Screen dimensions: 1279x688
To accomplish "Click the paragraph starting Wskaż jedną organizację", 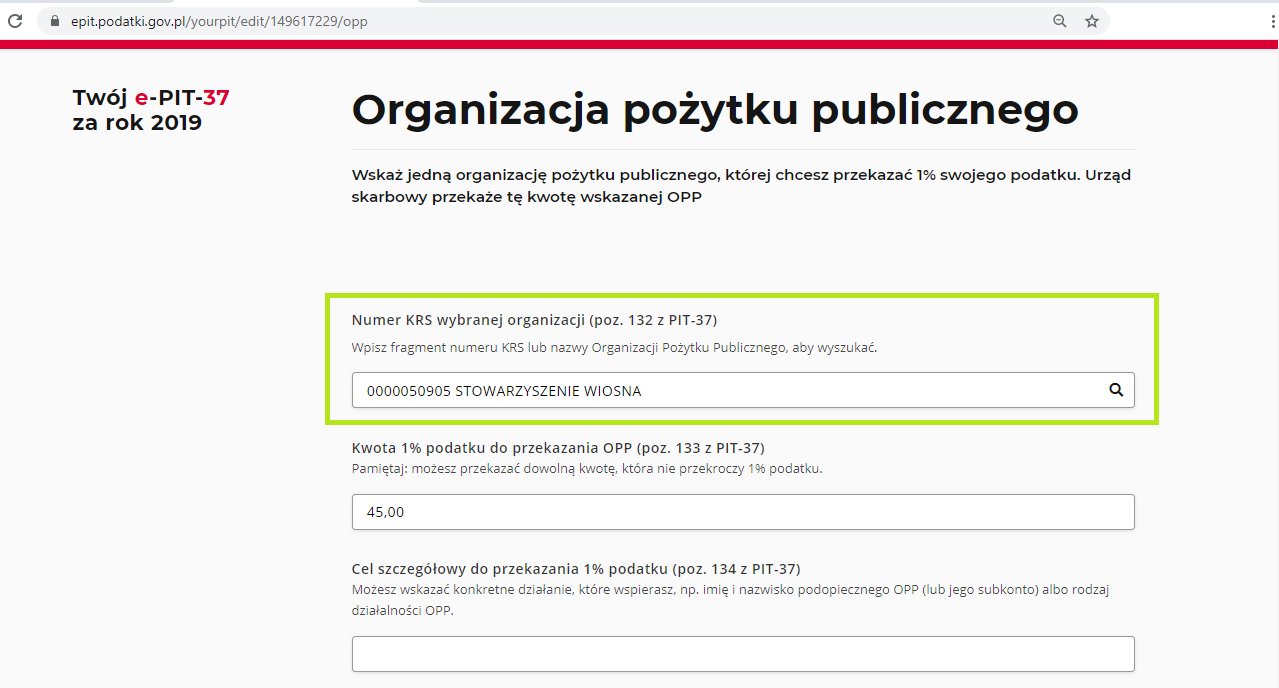I will [741, 186].
